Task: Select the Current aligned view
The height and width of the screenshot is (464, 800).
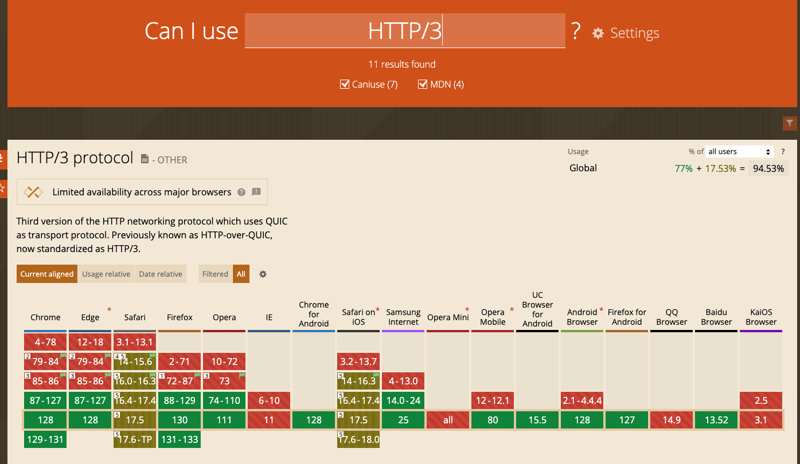Action: 47,274
